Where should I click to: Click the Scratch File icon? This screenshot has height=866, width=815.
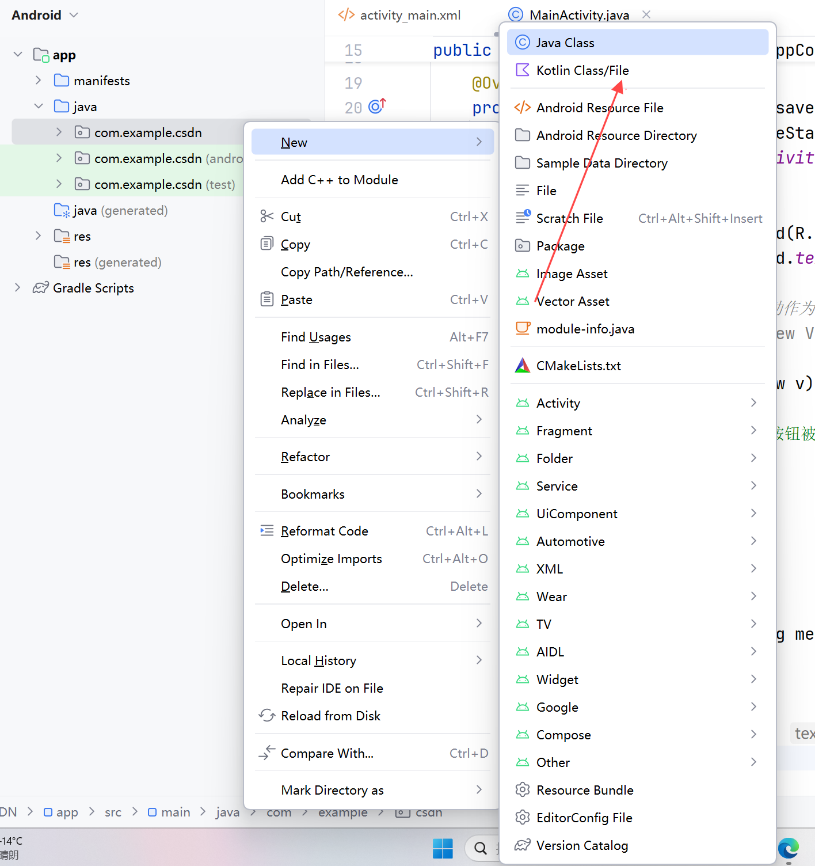coord(523,217)
